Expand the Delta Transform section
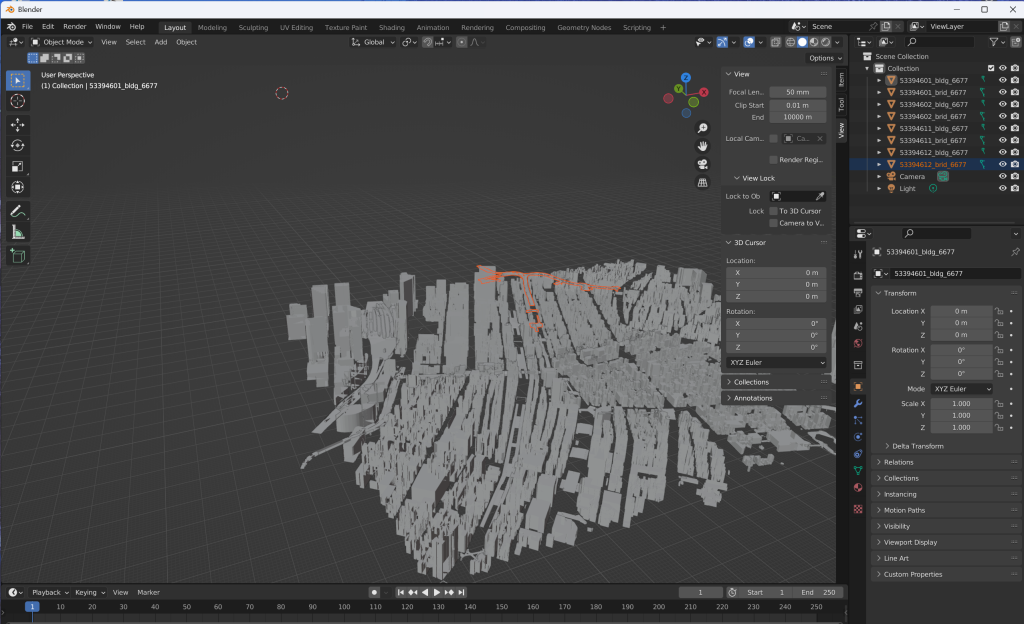This screenshot has height=624, width=1024. tap(917, 446)
